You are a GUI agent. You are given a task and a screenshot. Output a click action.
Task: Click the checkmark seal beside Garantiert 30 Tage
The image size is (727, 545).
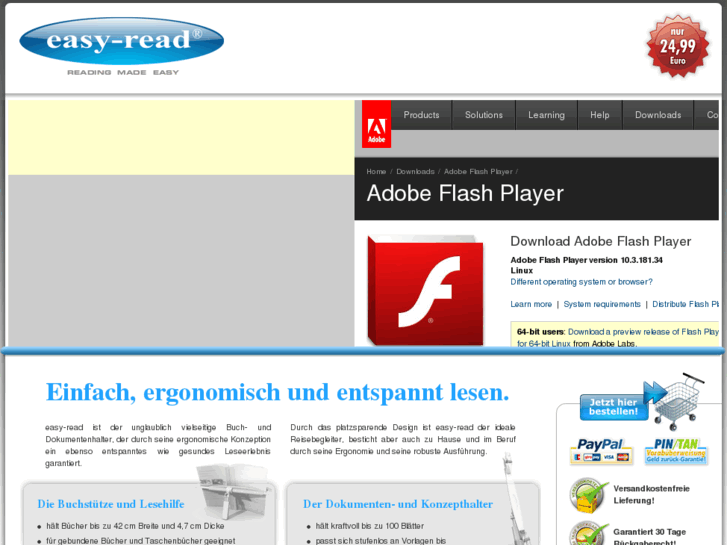point(588,533)
